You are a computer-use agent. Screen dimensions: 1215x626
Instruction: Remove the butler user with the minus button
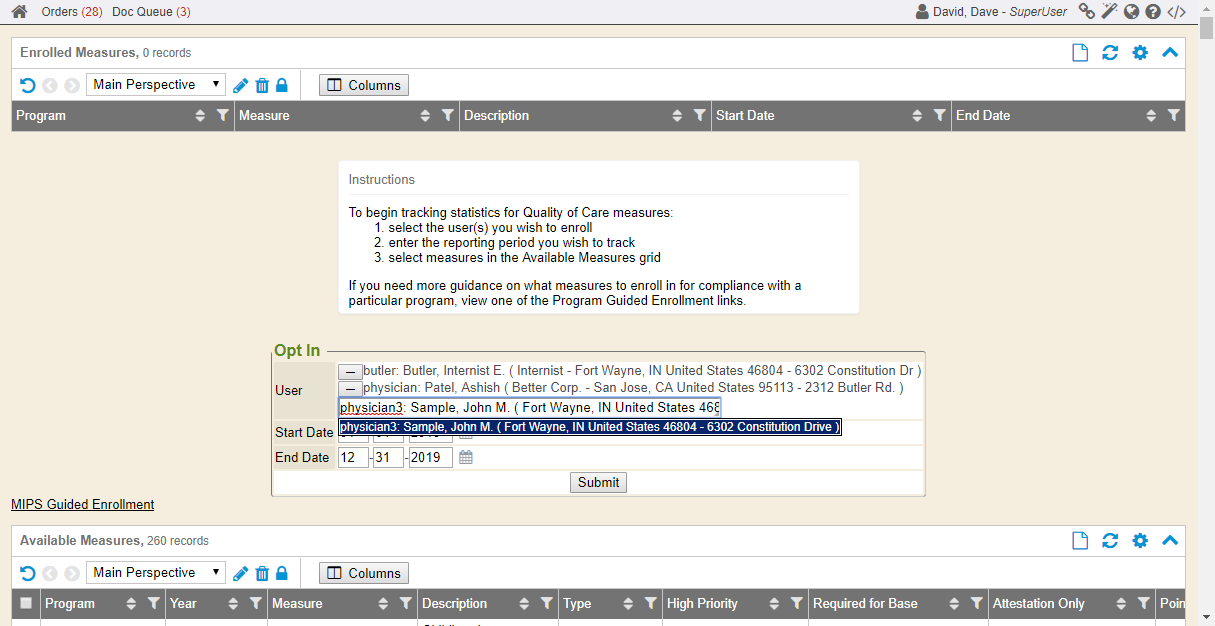(349, 371)
